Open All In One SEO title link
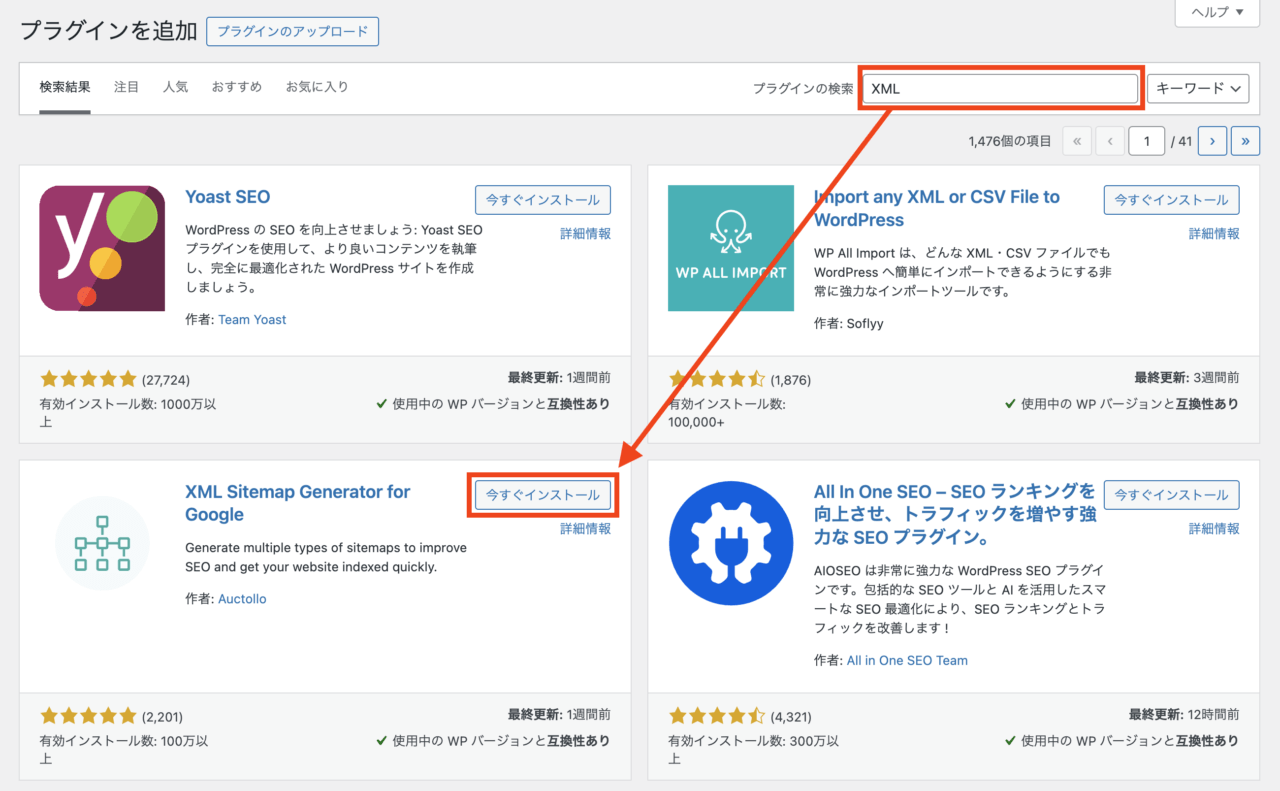 pyautogui.click(x=955, y=514)
